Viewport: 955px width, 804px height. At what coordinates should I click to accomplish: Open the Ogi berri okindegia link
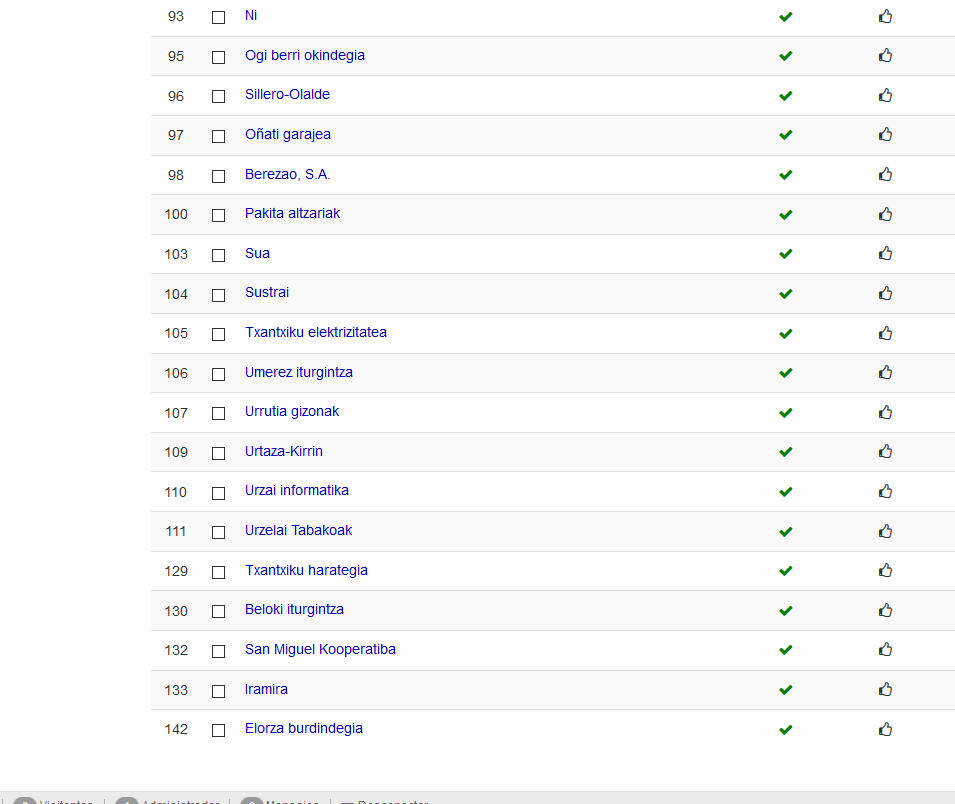(x=305, y=55)
